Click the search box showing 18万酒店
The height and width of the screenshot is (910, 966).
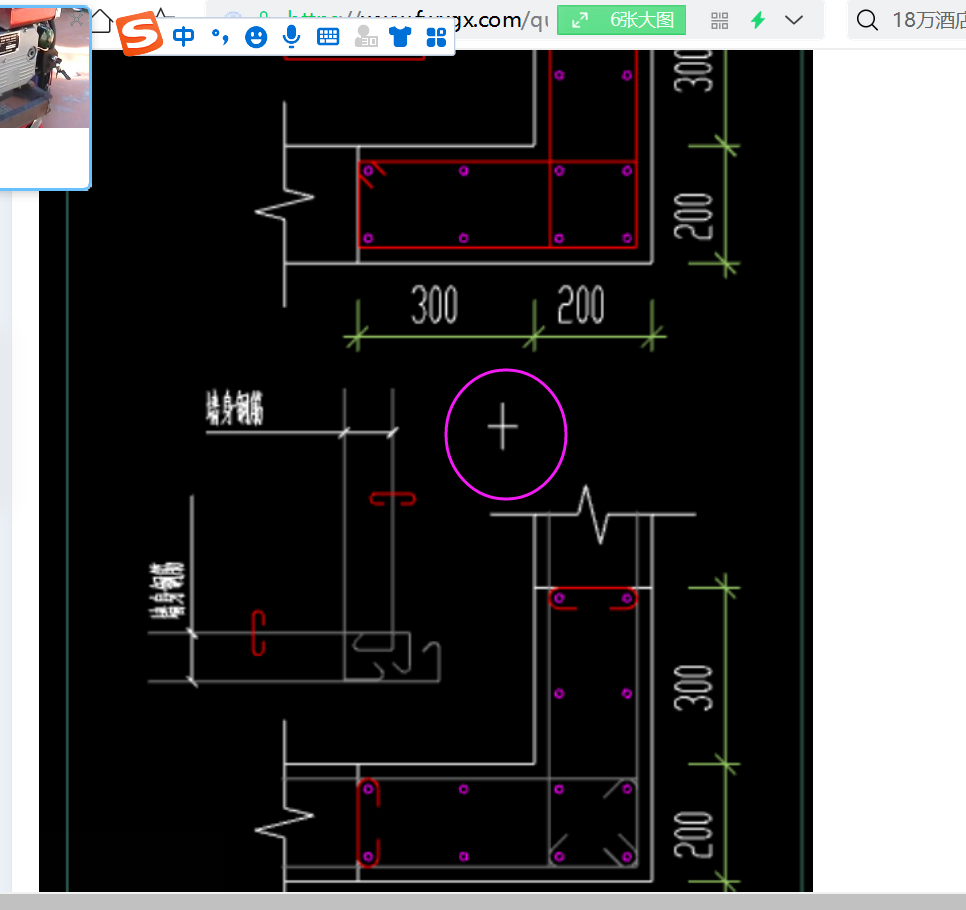[907, 20]
